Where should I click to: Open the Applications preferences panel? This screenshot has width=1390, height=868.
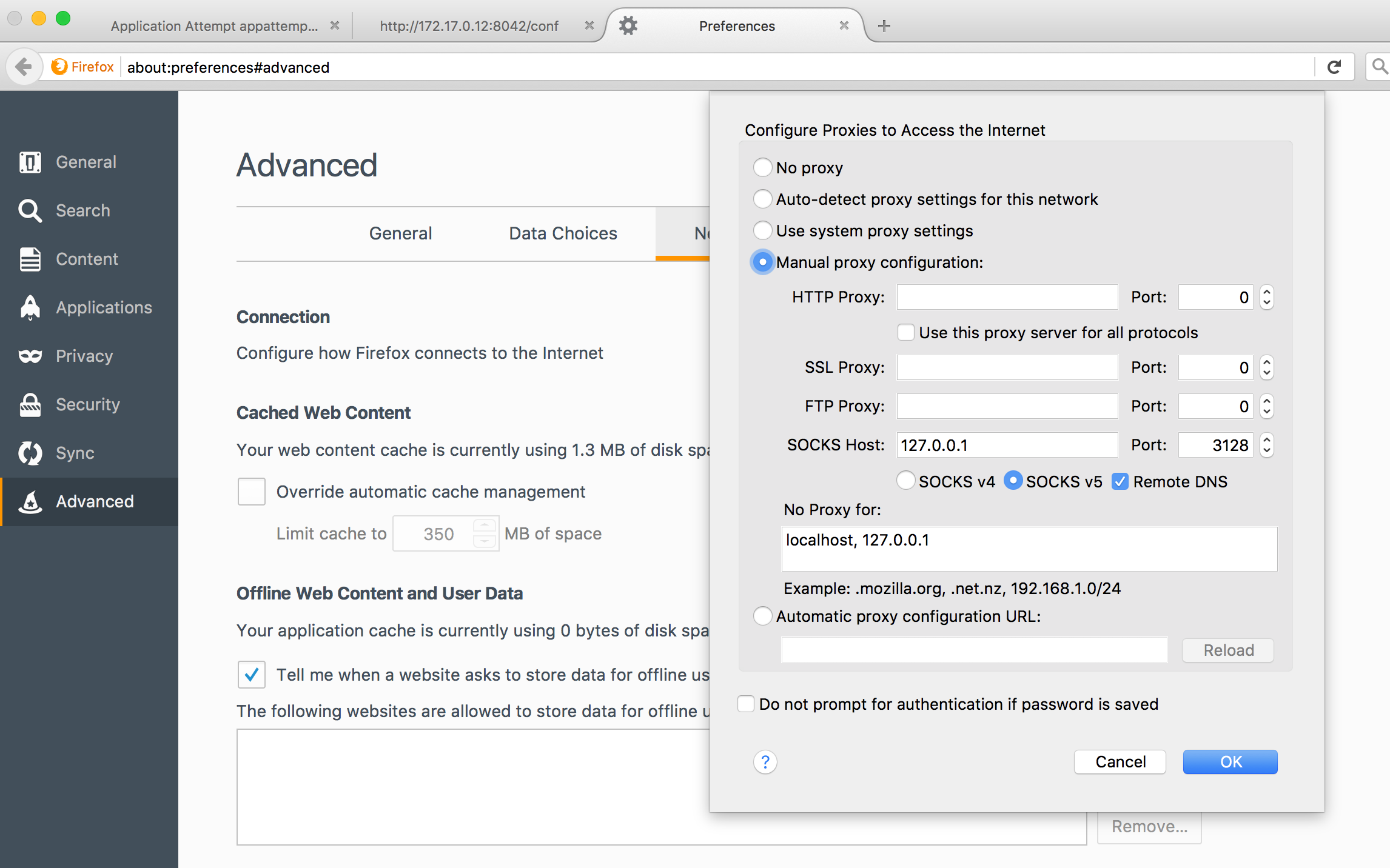point(104,307)
